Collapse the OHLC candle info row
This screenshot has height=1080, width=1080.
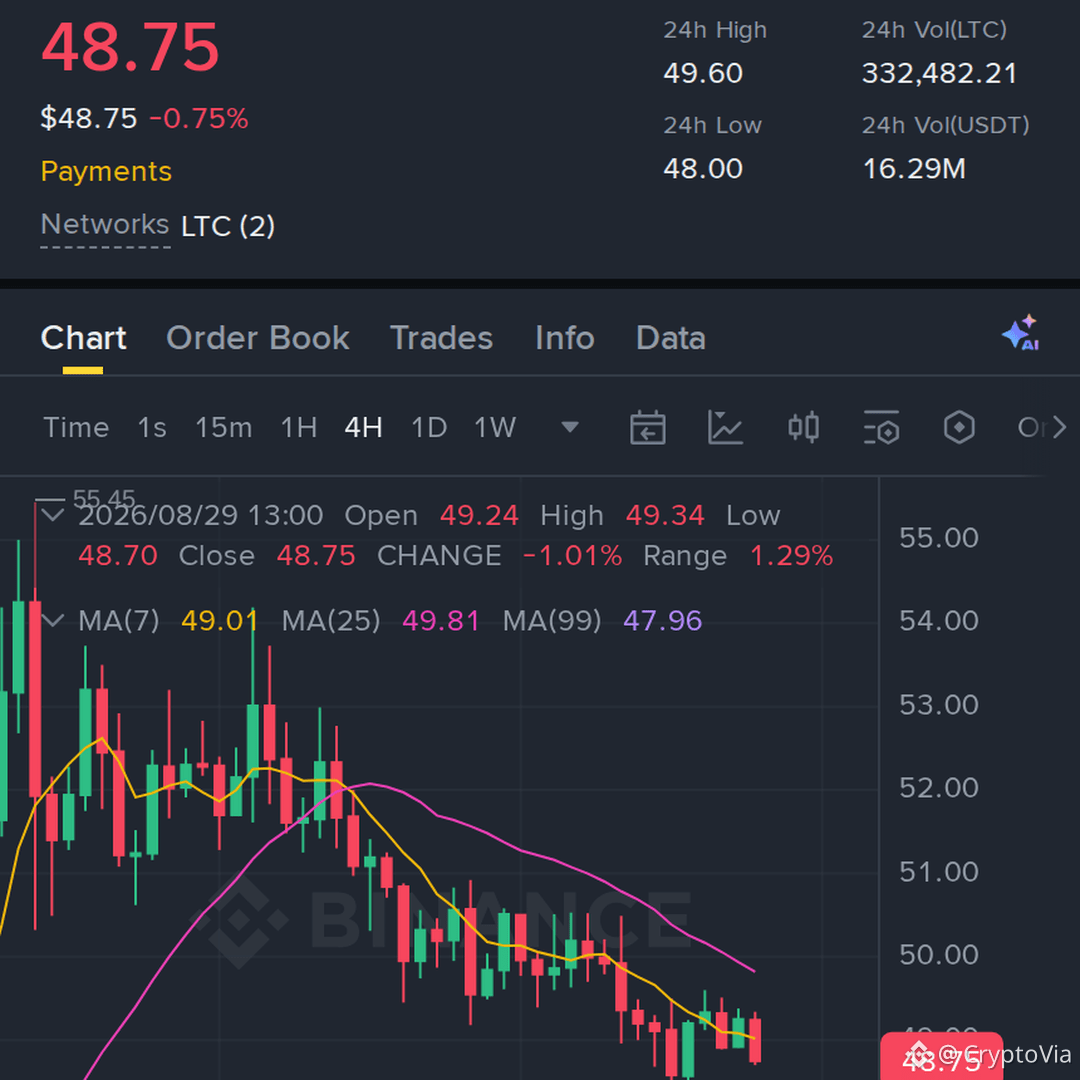coord(52,515)
